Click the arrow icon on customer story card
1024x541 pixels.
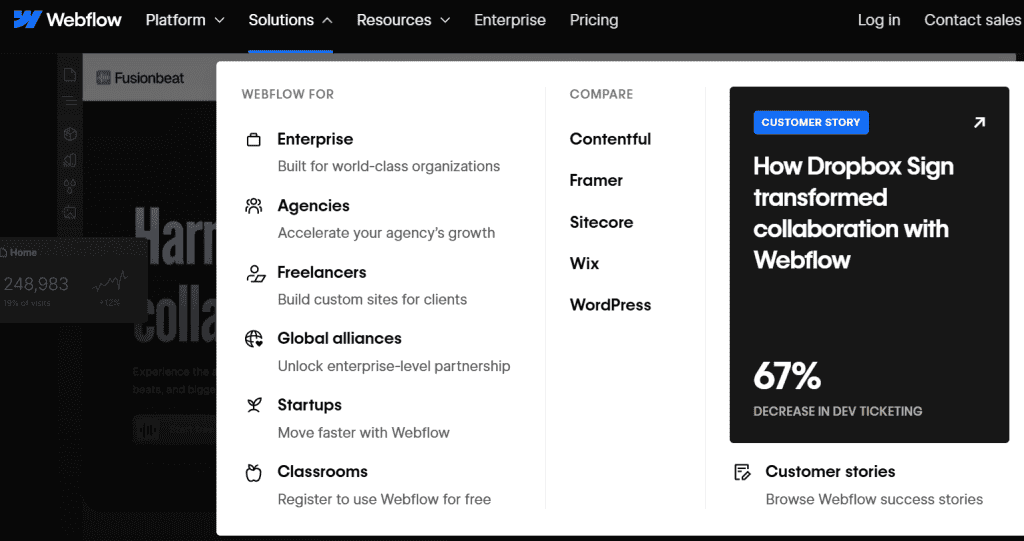click(x=979, y=122)
